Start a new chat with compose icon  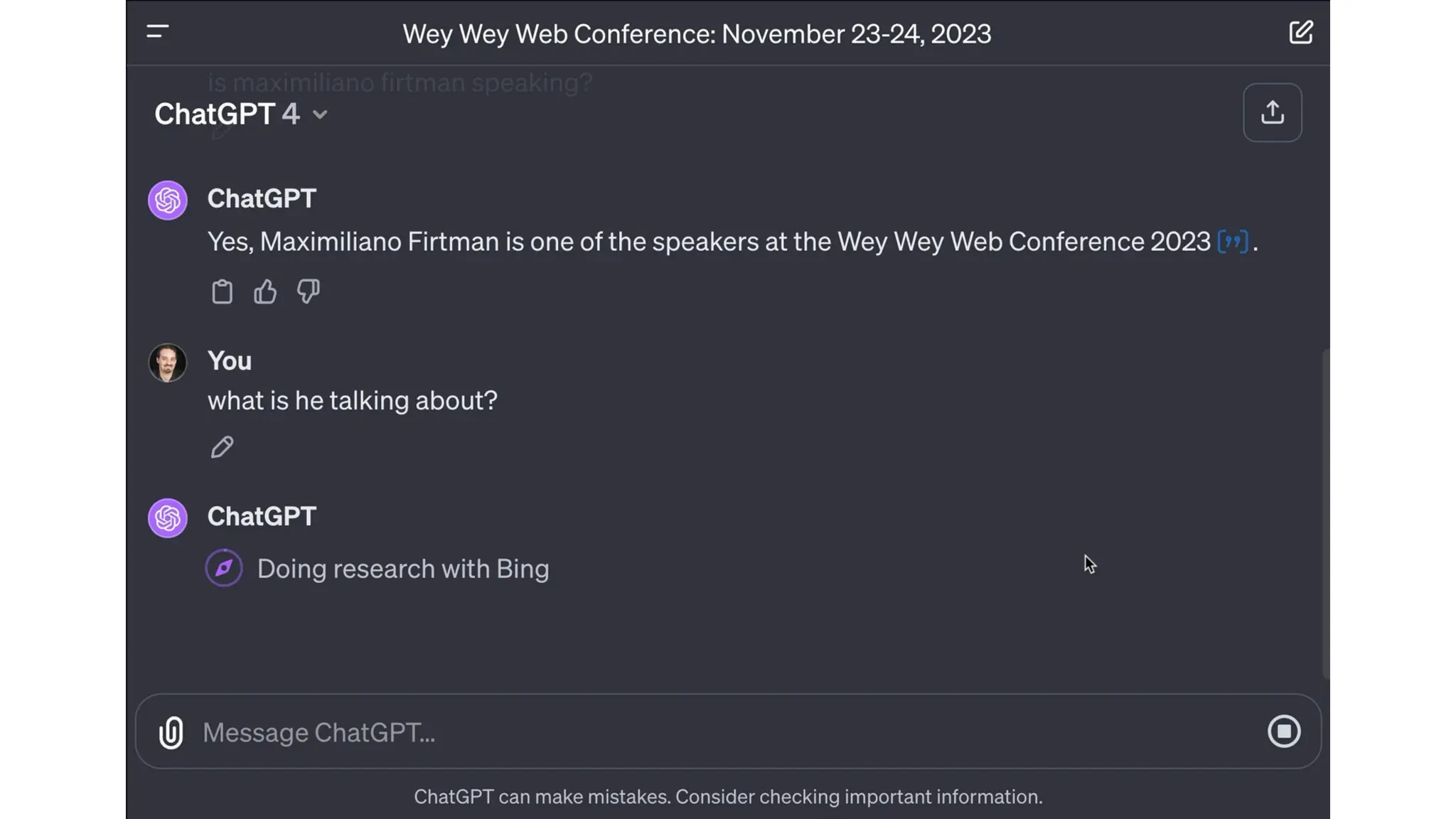[1300, 33]
